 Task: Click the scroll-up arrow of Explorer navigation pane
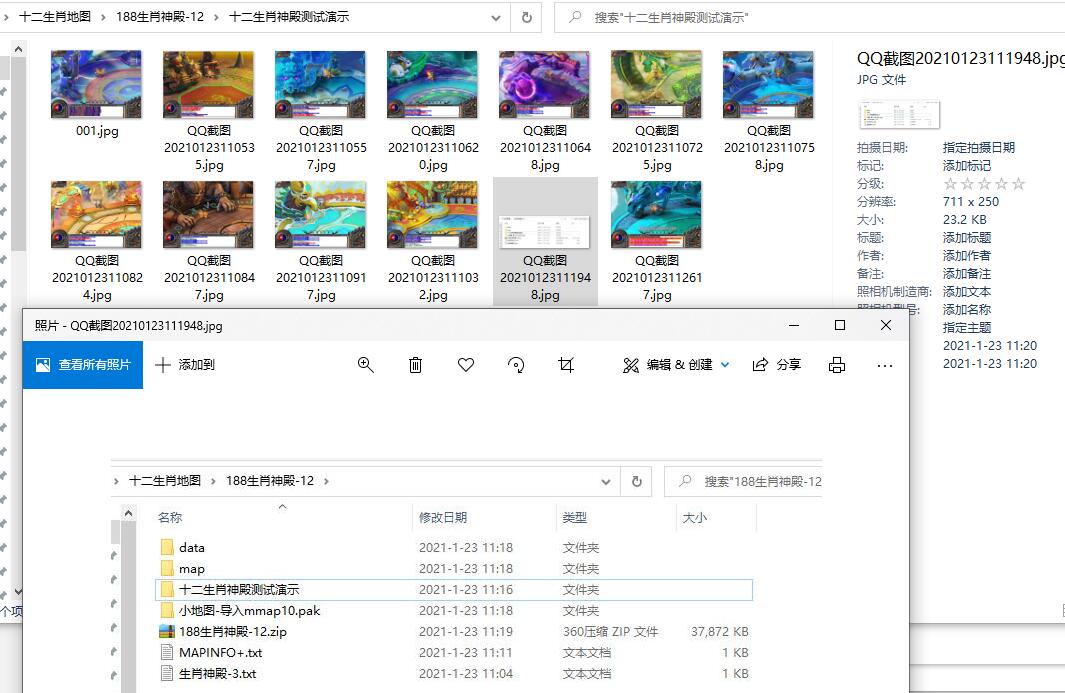(x=18, y=49)
